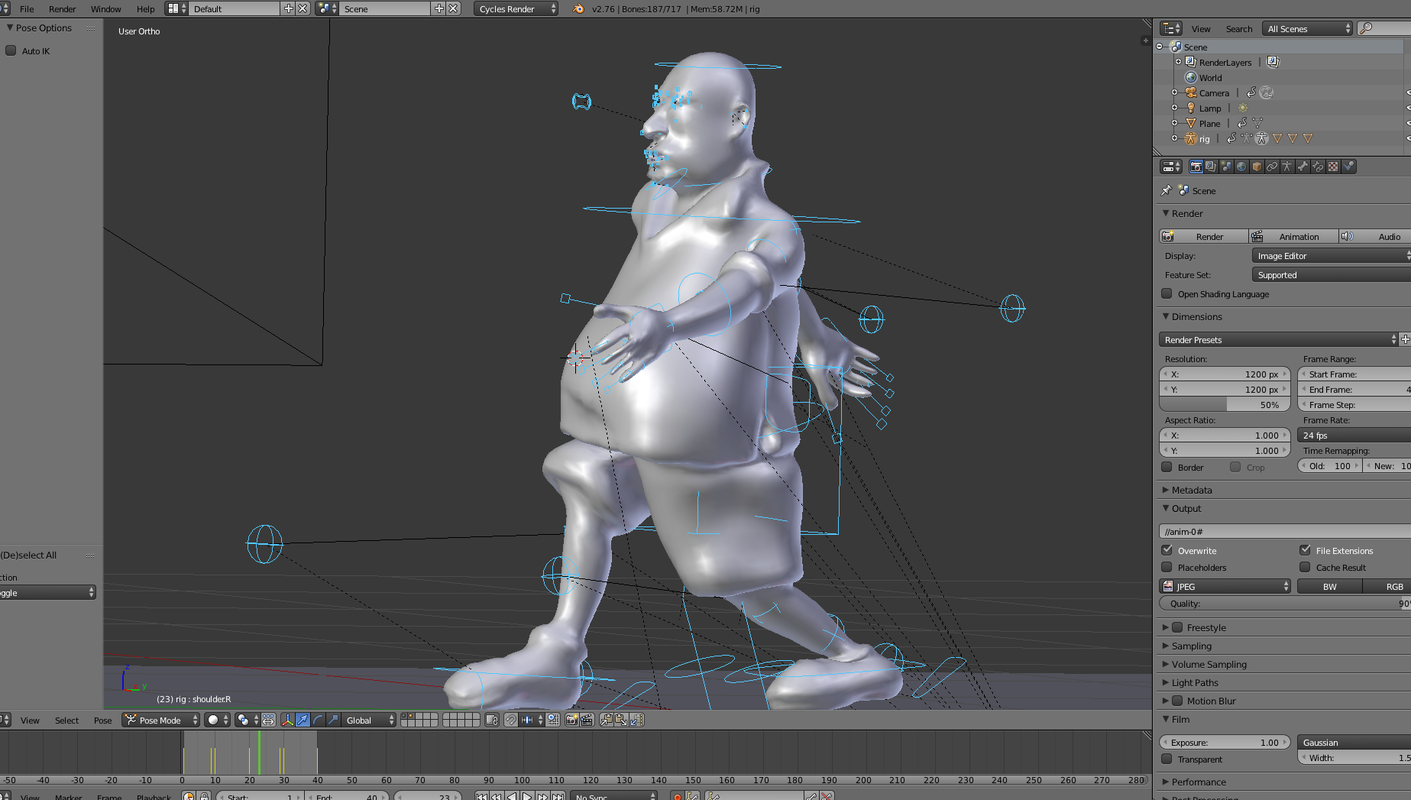The height and width of the screenshot is (800, 1411).
Task: Click the rotation manipulator icon in the header
Action: coord(320,719)
